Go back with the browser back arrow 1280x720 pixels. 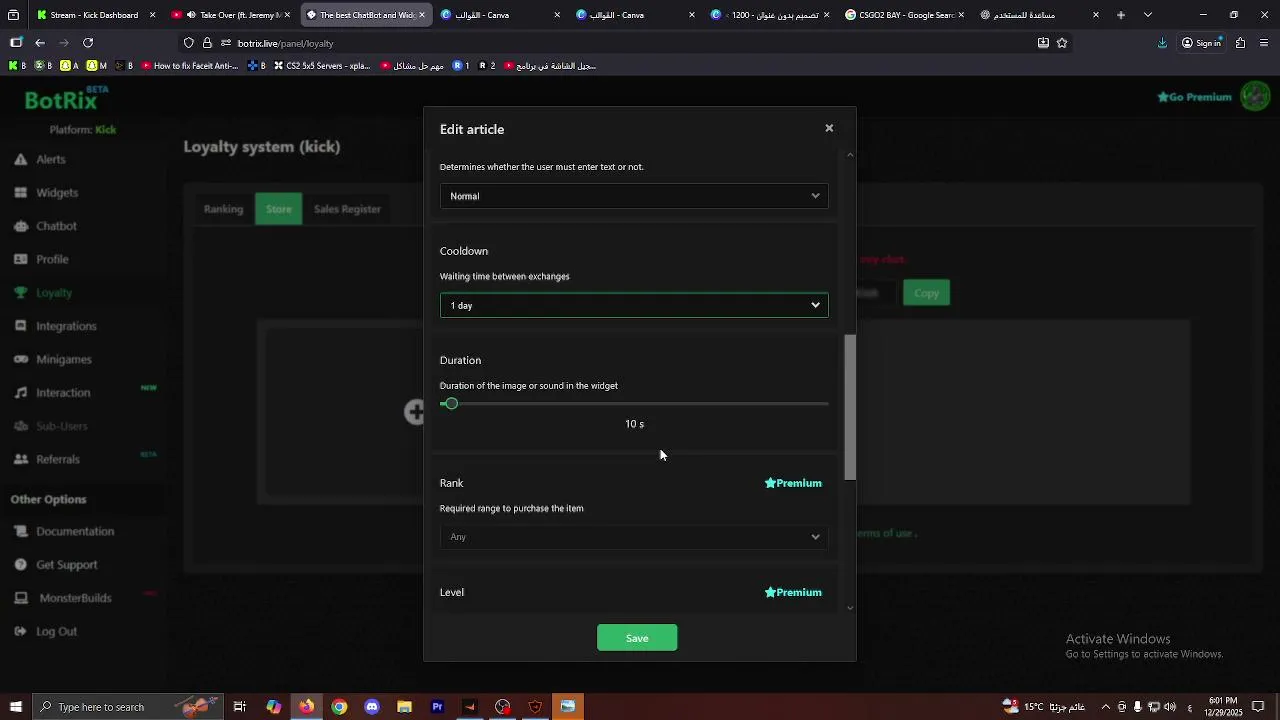tap(40, 43)
